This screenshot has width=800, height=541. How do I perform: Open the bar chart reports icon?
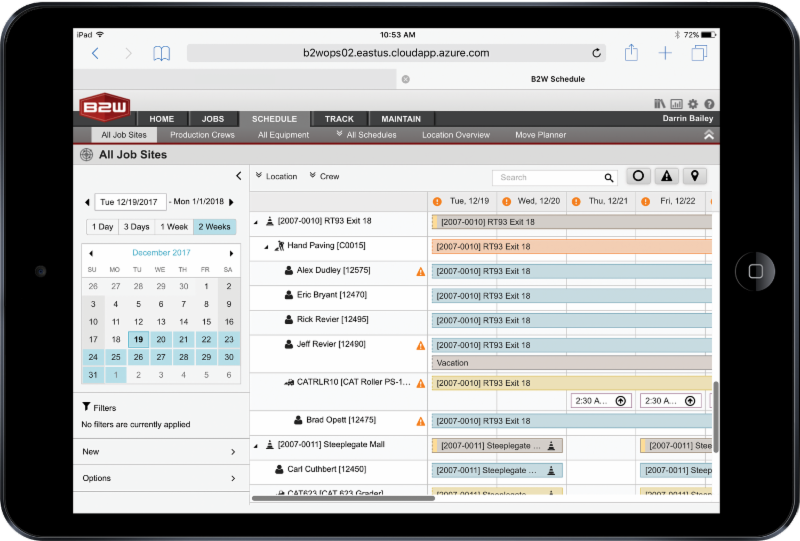(676, 104)
